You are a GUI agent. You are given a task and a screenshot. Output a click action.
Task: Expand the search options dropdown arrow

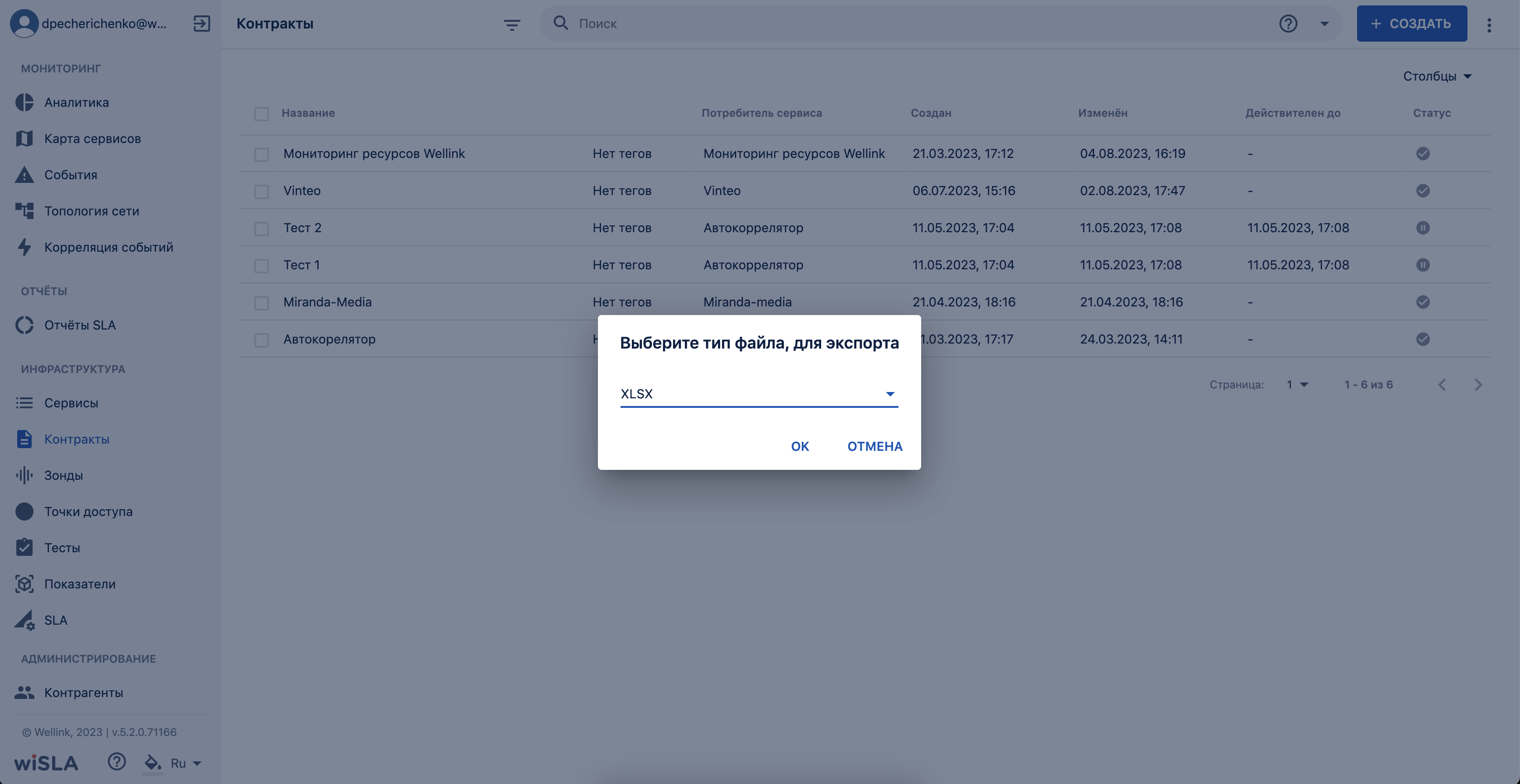pyautogui.click(x=1324, y=24)
